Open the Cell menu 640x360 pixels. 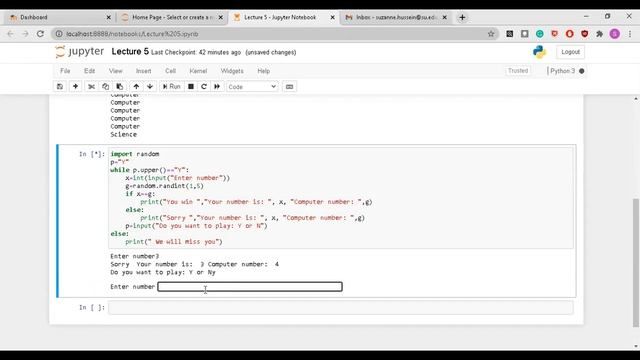(170, 71)
